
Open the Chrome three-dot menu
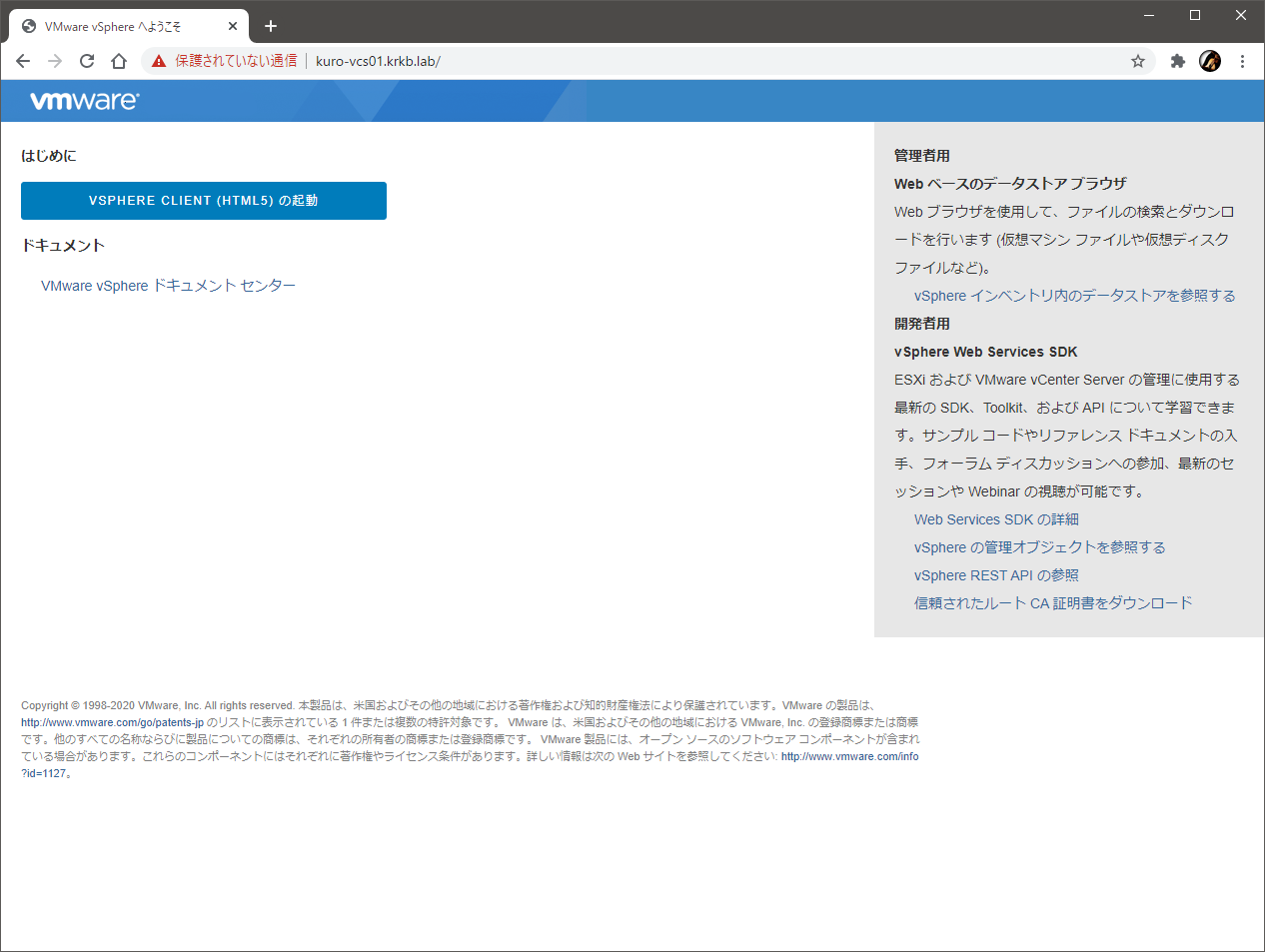[1242, 61]
